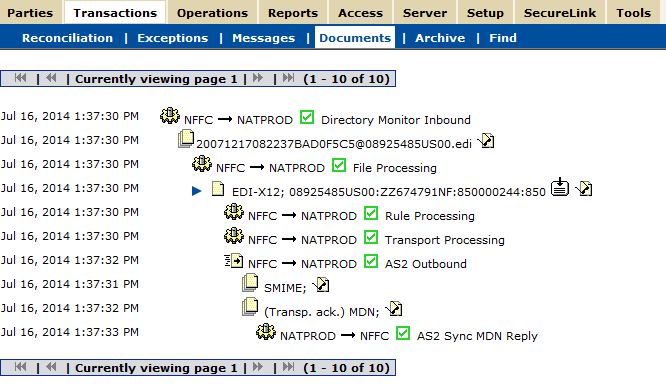Click green check beside Transport Processing

click(x=371, y=237)
